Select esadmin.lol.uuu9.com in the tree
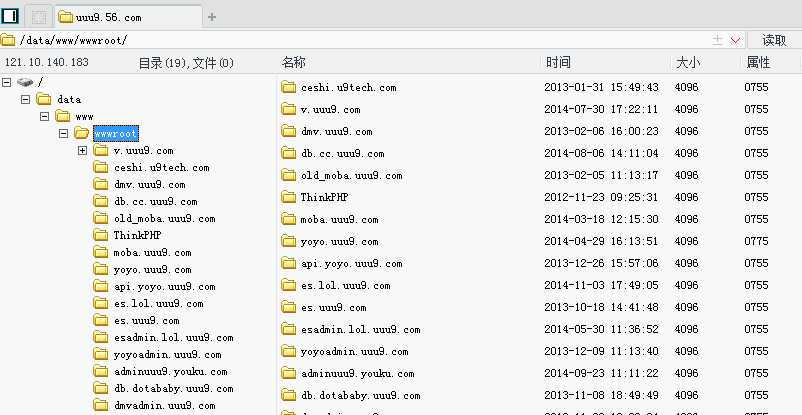Viewport: 802px width, 415px height. tap(173, 338)
